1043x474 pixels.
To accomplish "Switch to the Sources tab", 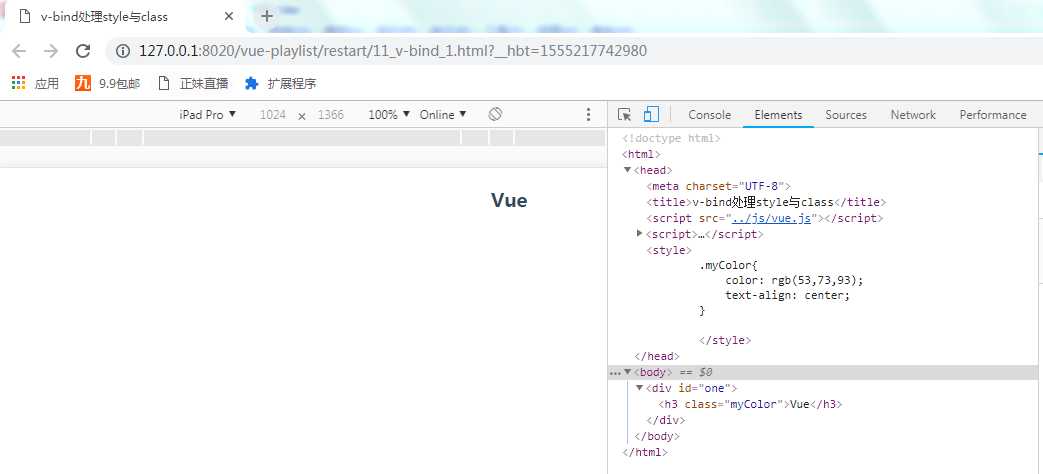I will 846,114.
